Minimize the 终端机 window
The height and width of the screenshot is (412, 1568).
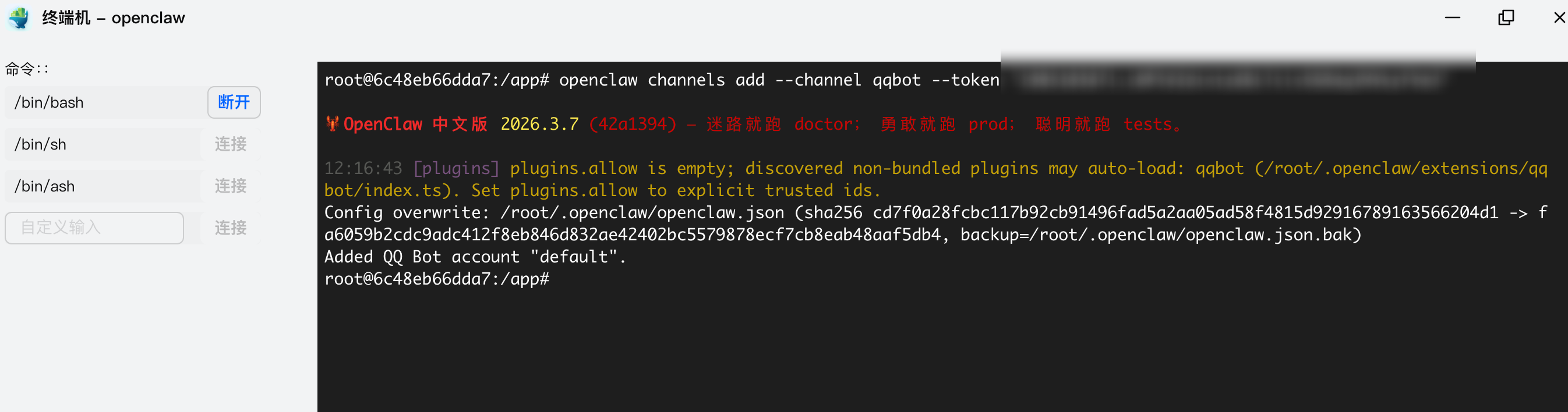pos(1452,17)
